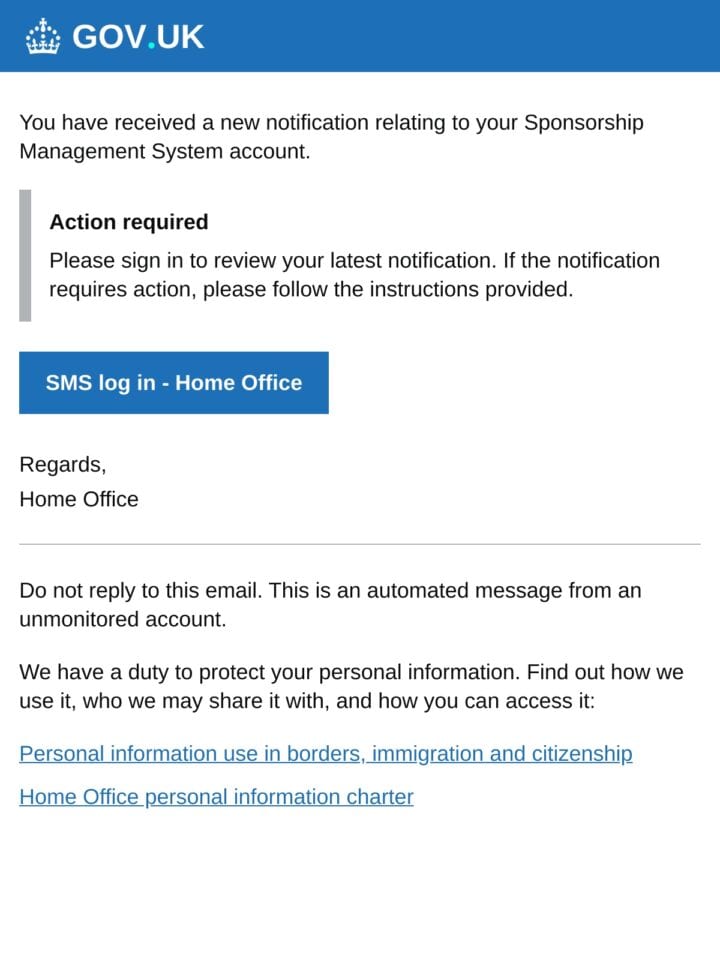Click 'requires action, please follow the instructions' line

(311, 289)
